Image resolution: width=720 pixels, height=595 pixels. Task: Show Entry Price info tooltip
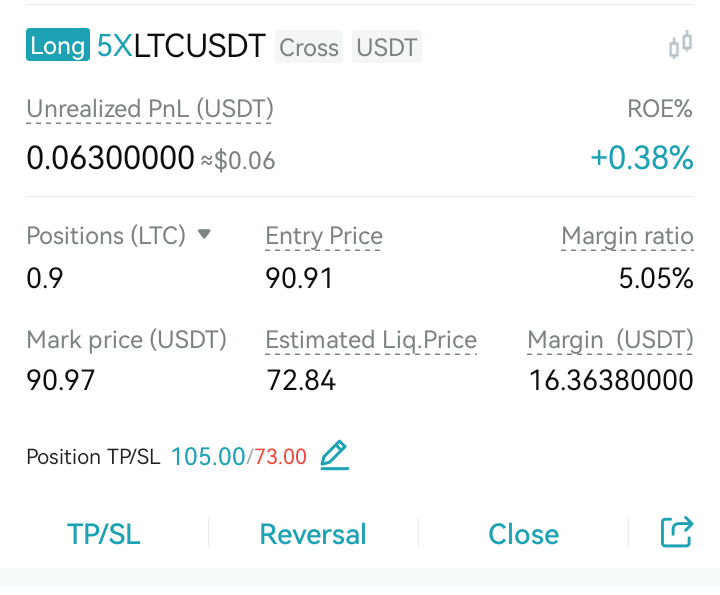point(324,236)
